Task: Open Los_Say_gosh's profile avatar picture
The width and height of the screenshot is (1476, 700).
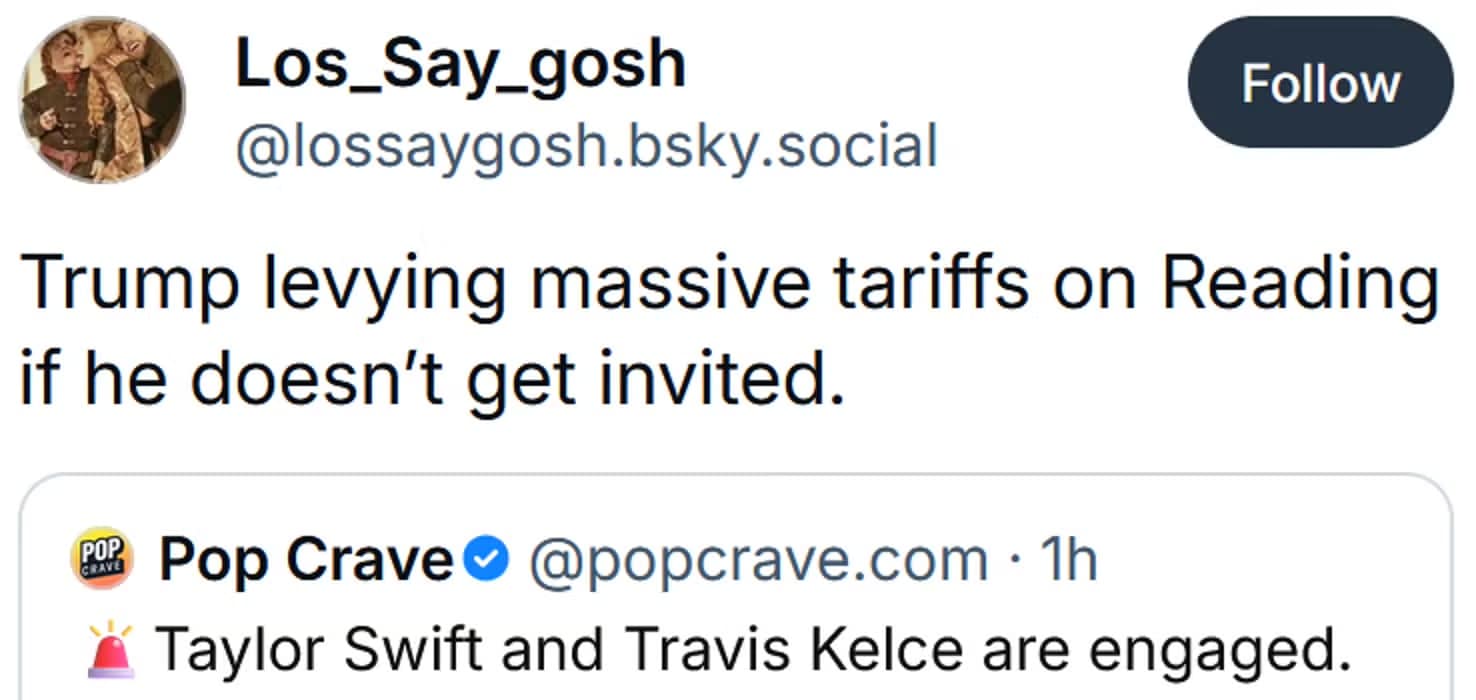Action: pyautogui.click(x=102, y=100)
